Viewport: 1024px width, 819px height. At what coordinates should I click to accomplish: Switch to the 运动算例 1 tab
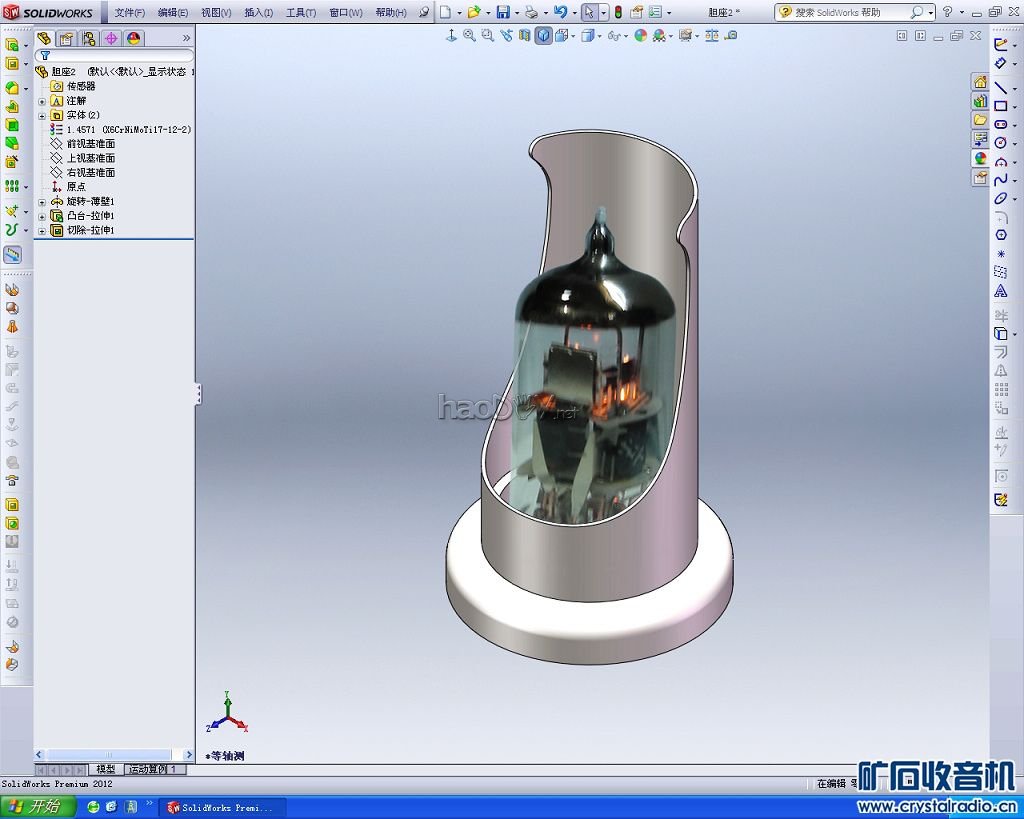[155, 769]
